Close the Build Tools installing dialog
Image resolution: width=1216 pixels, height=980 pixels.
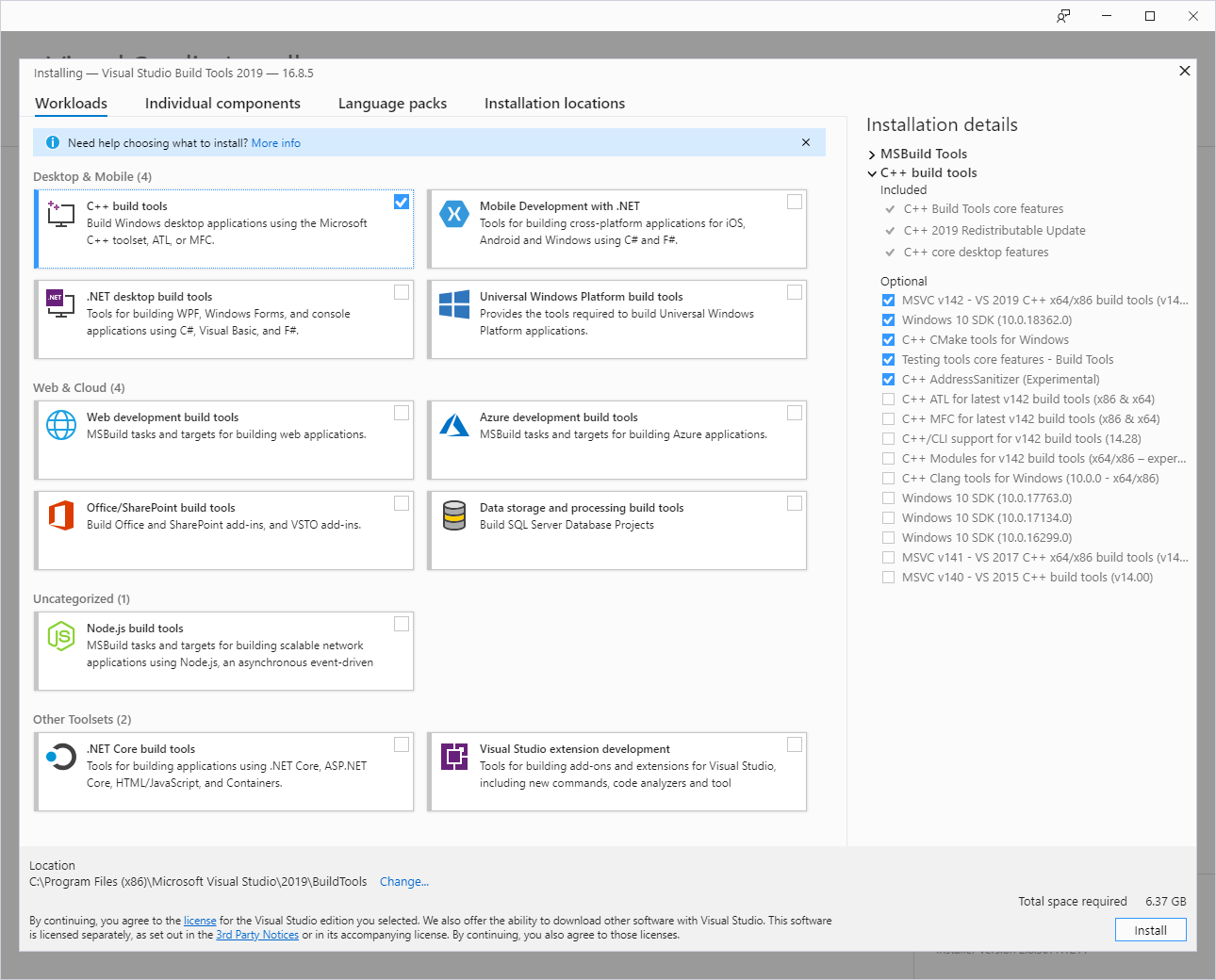pyautogui.click(x=1185, y=71)
